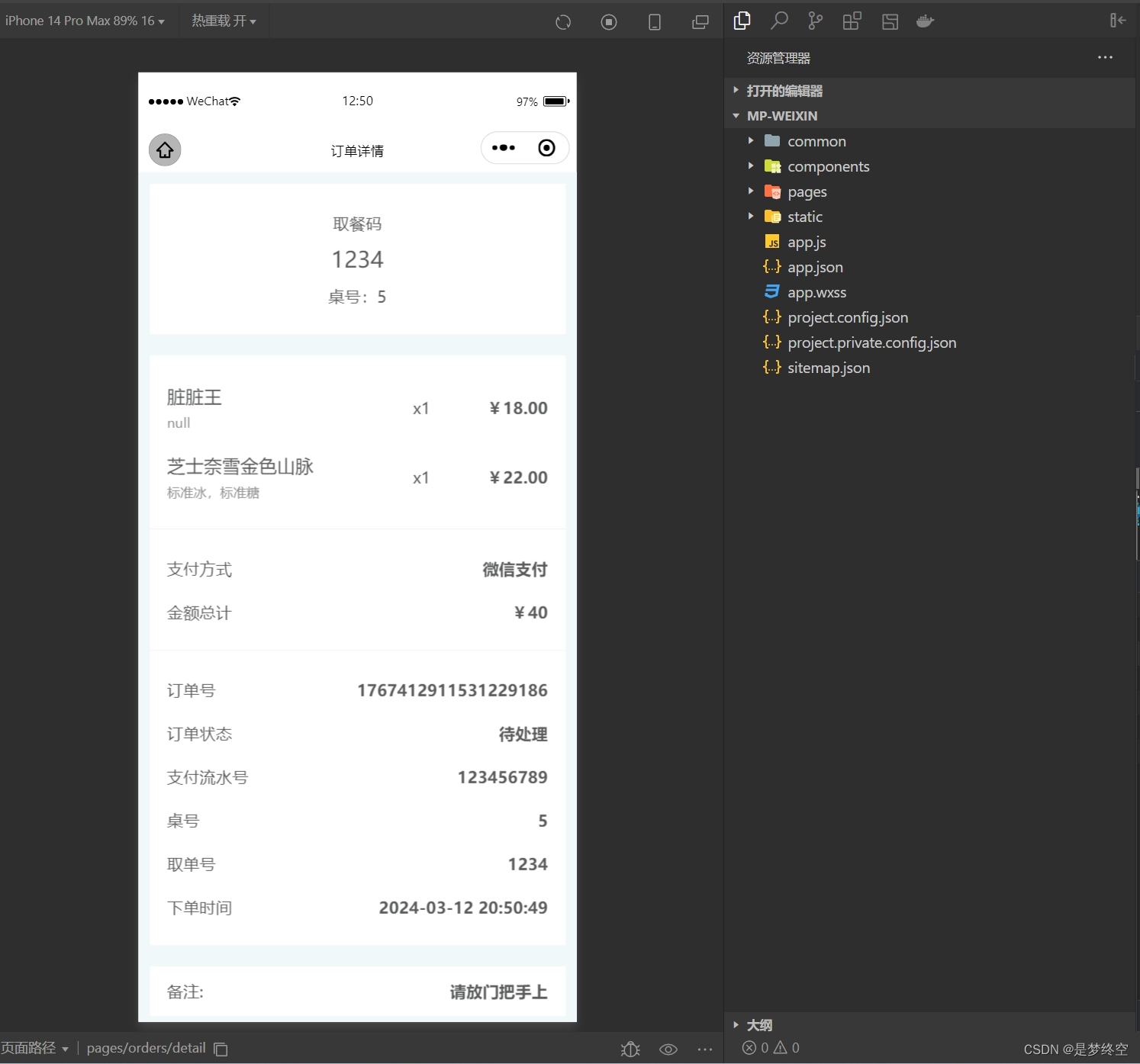Click the 订单详情 page title

pos(357,151)
